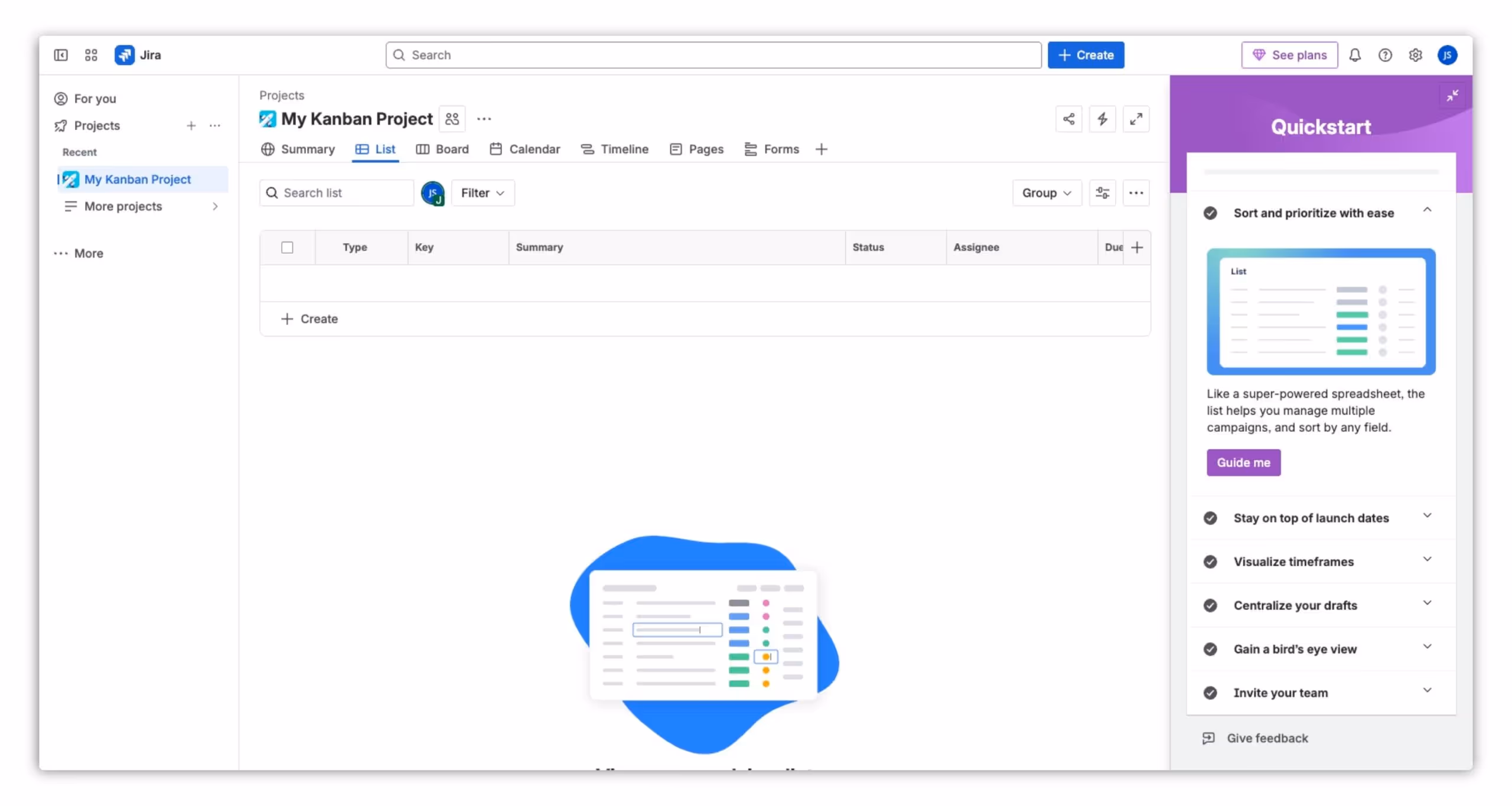The image size is (1512, 806).
Task: Open the app switcher grid icon
Action: point(91,55)
